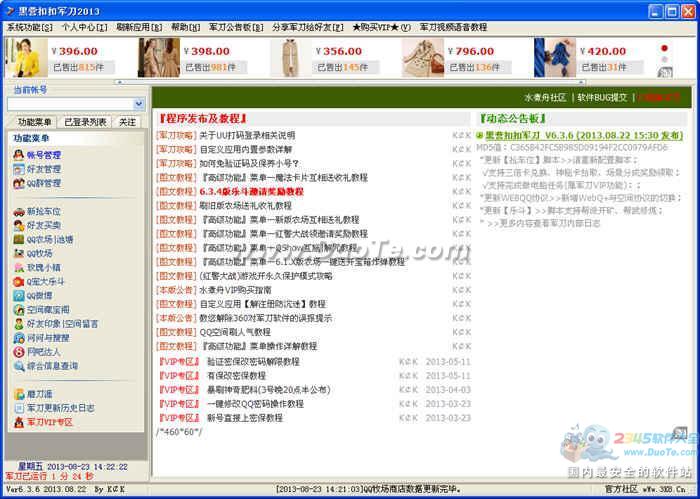The image size is (700, 499).
Task: Click the Q宠大乐斗 icon
Action: coord(19,282)
